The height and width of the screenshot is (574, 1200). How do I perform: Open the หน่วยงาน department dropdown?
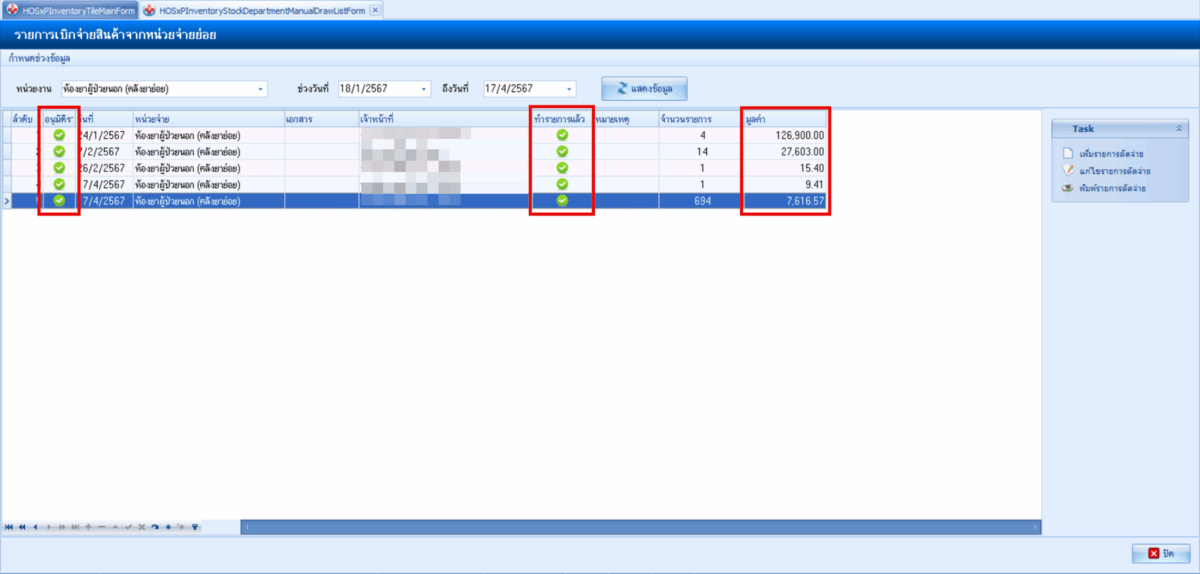tap(261, 89)
